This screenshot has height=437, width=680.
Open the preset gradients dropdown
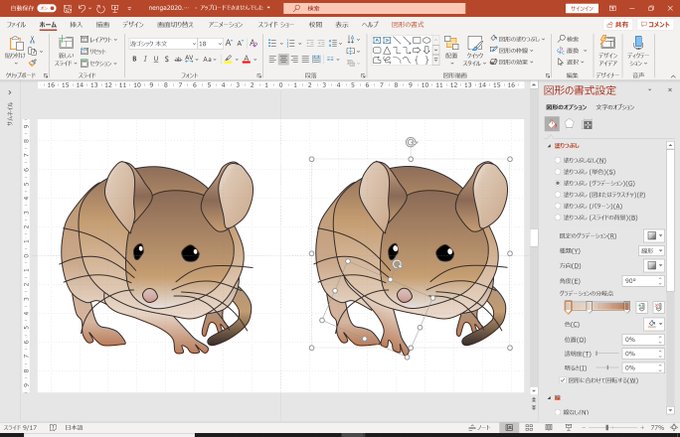[652, 235]
